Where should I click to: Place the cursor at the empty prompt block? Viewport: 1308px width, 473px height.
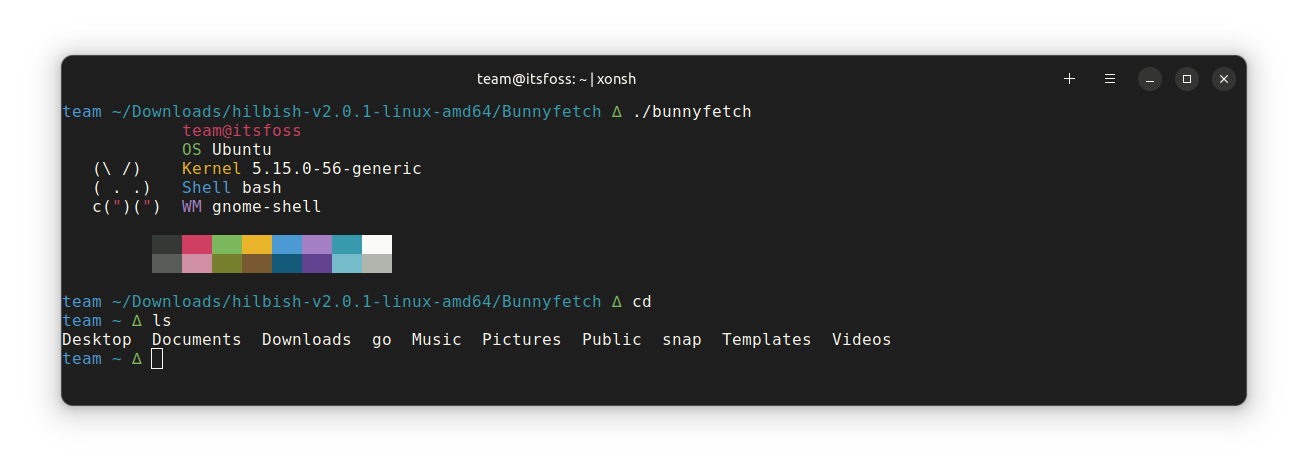[x=157, y=359]
